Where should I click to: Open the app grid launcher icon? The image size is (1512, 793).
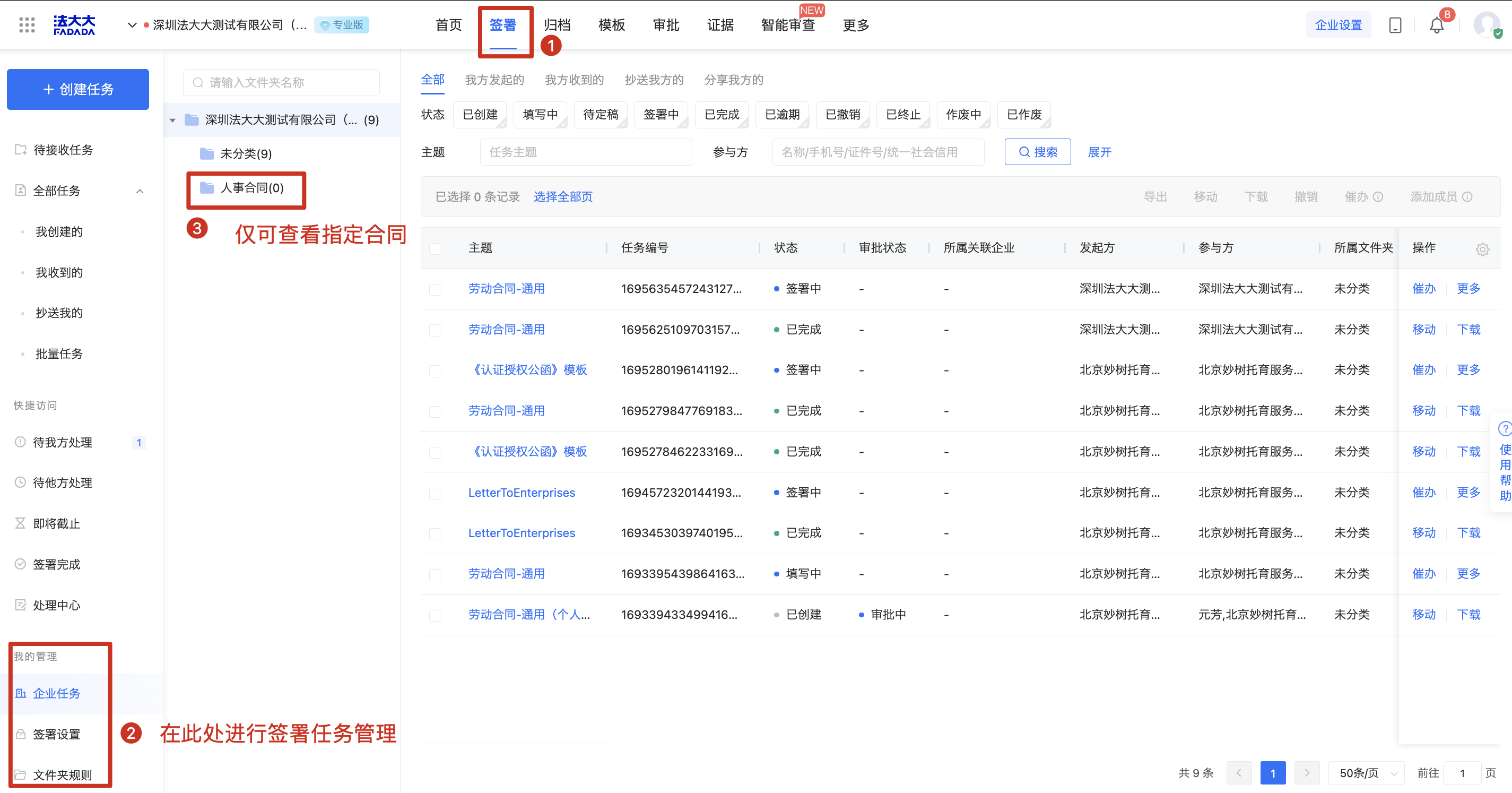point(27,24)
